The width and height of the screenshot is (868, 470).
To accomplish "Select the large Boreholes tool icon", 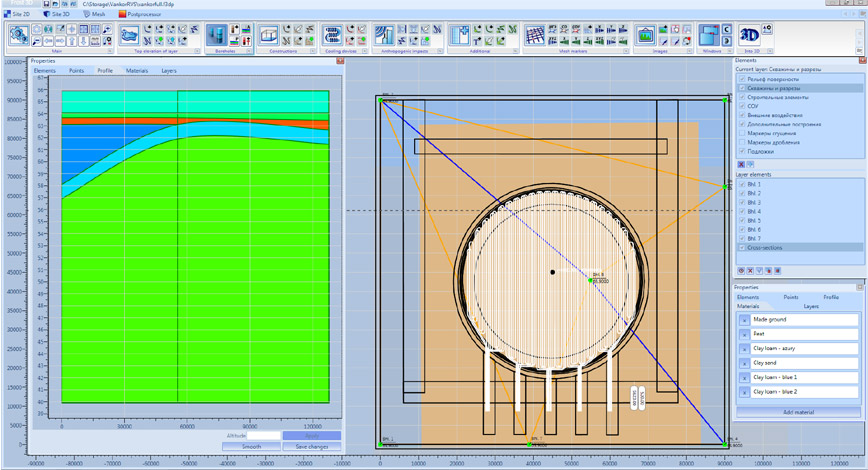I will click(217, 35).
